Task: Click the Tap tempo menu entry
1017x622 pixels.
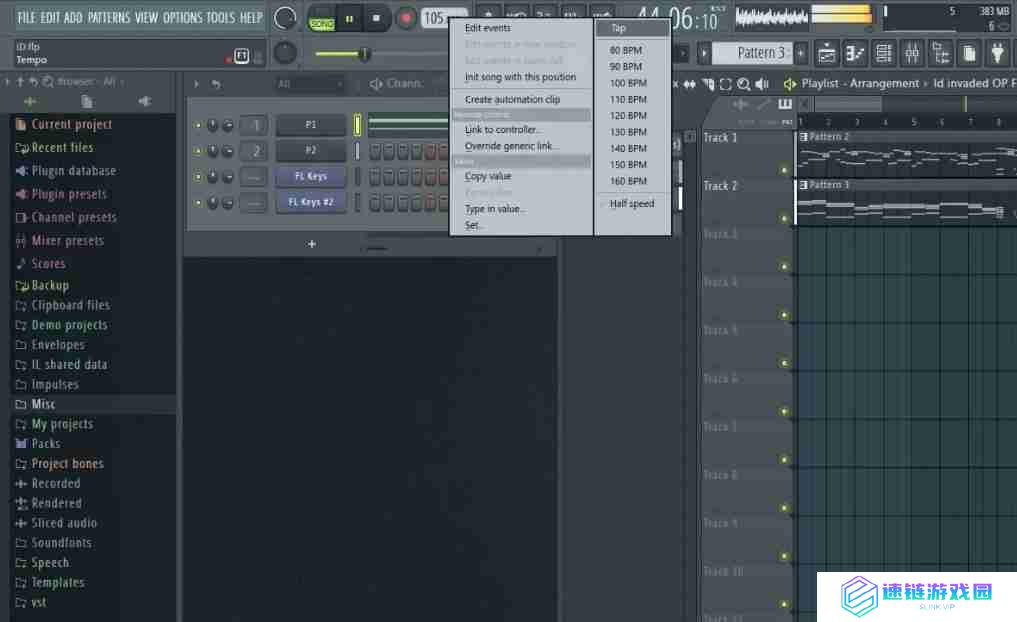Action: point(632,28)
